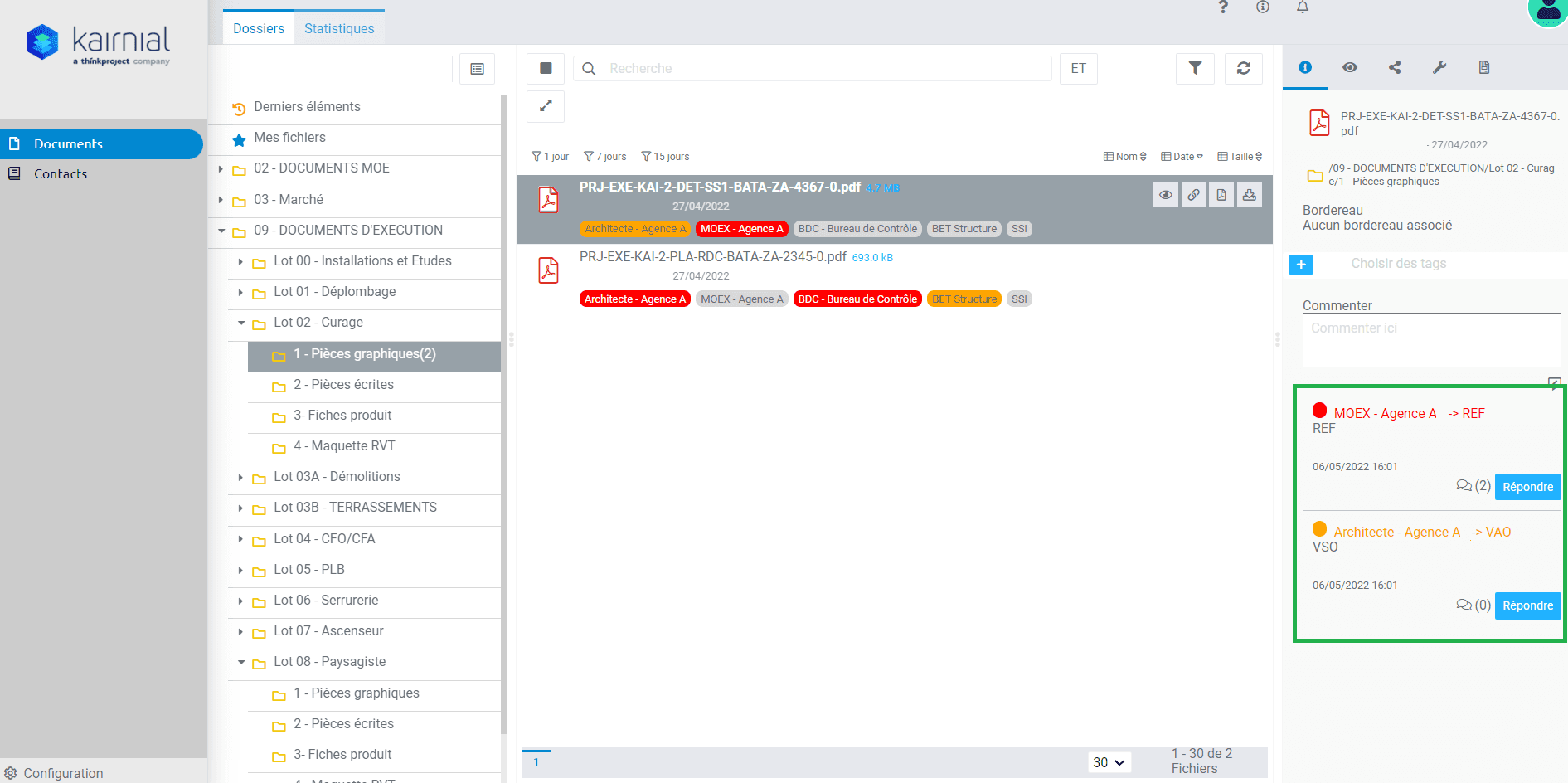Image resolution: width=1568 pixels, height=783 pixels.
Task: Go to page 1 in pagination
Action: [x=536, y=762]
